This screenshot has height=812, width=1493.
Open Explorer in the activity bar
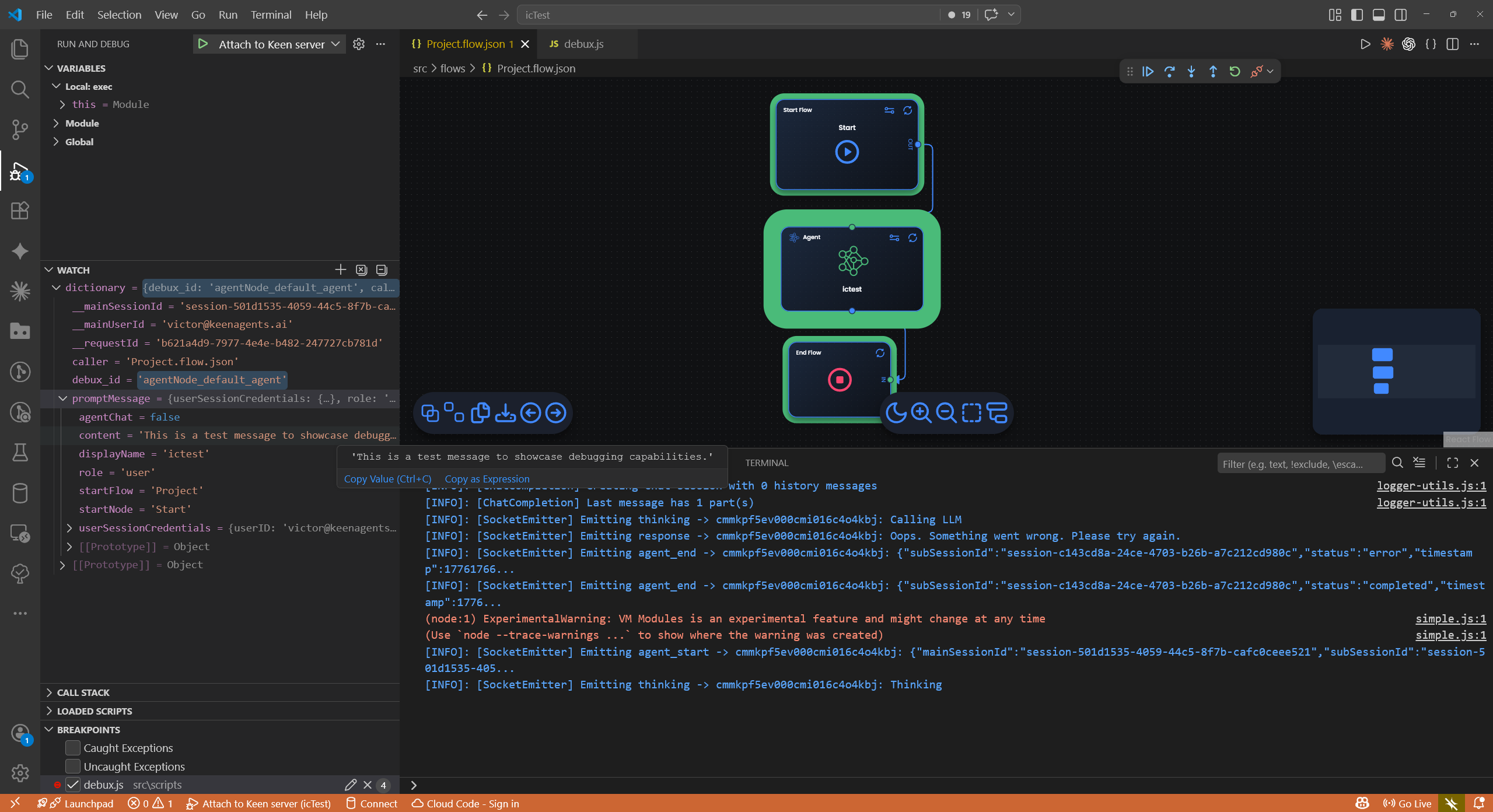[20, 49]
